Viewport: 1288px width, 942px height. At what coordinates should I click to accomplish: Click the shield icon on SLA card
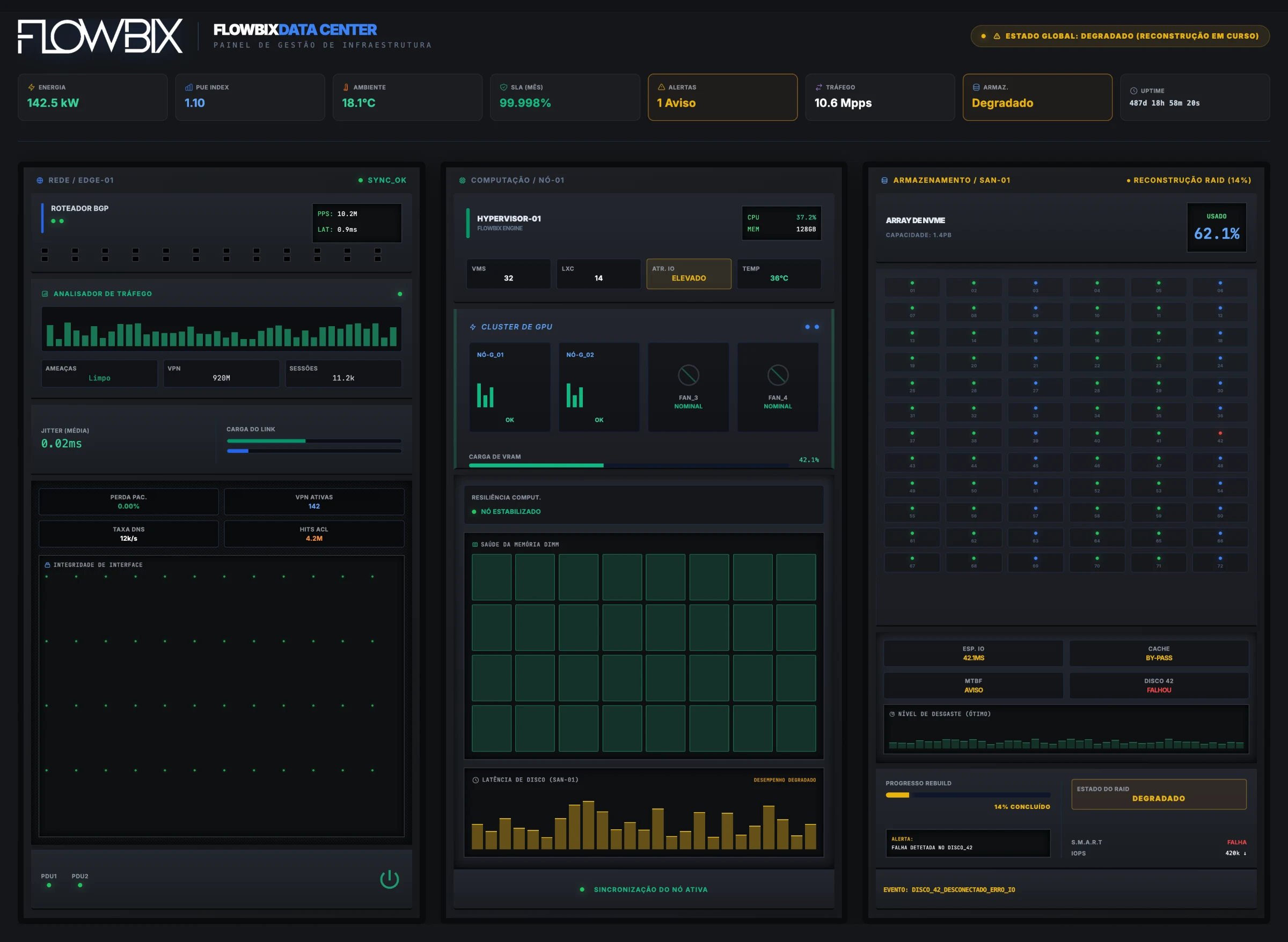point(504,87)
